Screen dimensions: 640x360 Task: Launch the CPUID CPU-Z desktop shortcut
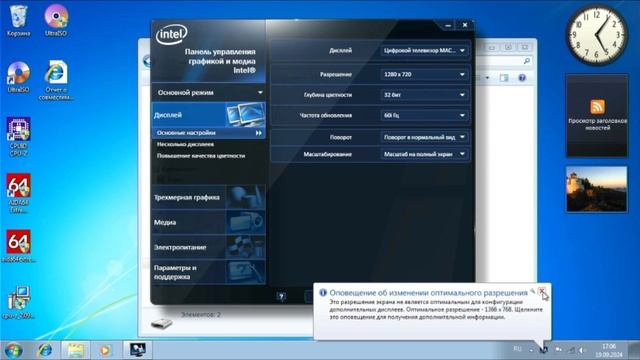pyautogui.click(x=18, y=137)
